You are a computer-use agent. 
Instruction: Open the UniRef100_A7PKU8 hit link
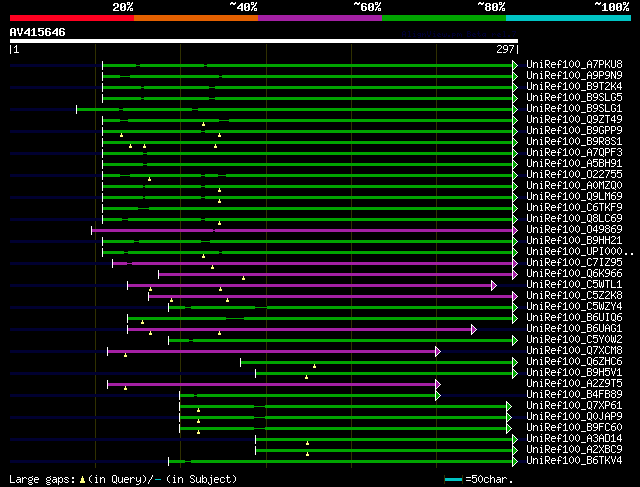[574, 64]
